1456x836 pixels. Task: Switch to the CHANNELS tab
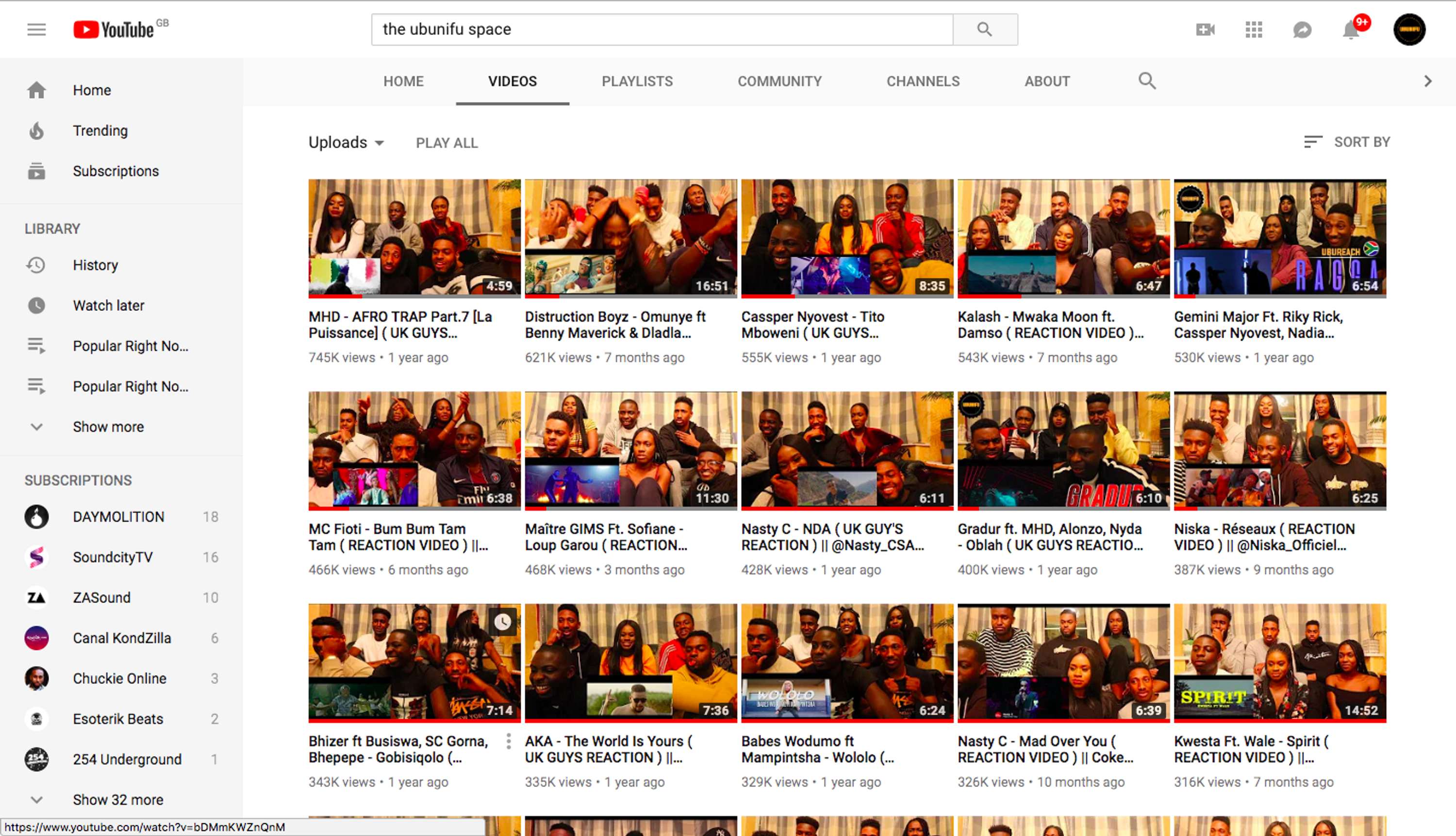tap(923, 82)
